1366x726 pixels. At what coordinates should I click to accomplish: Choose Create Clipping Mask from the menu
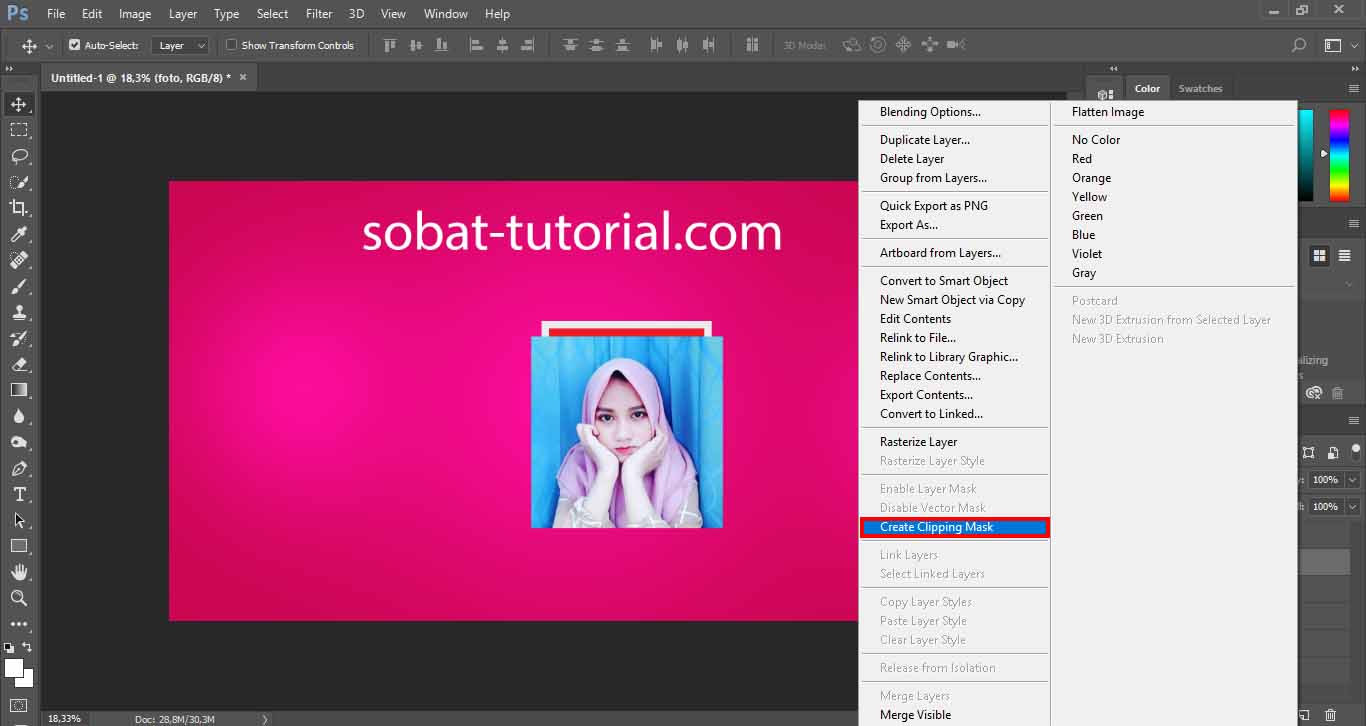(940, 527)
